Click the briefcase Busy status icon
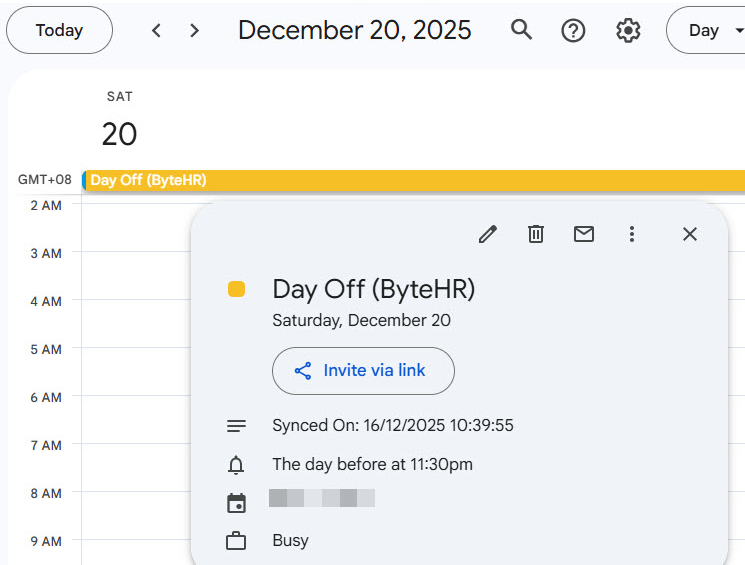 coord(236,541)
